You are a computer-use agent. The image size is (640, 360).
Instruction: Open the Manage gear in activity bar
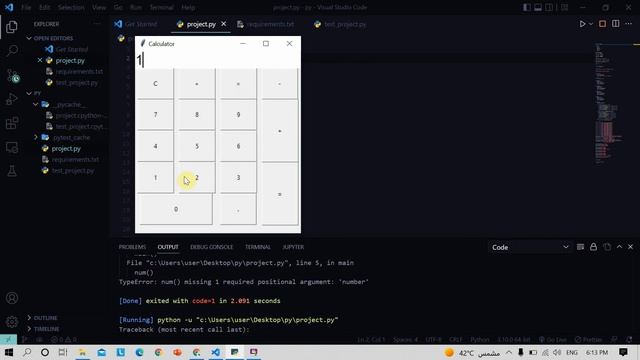pyautogui.click(x=12, y=322)
